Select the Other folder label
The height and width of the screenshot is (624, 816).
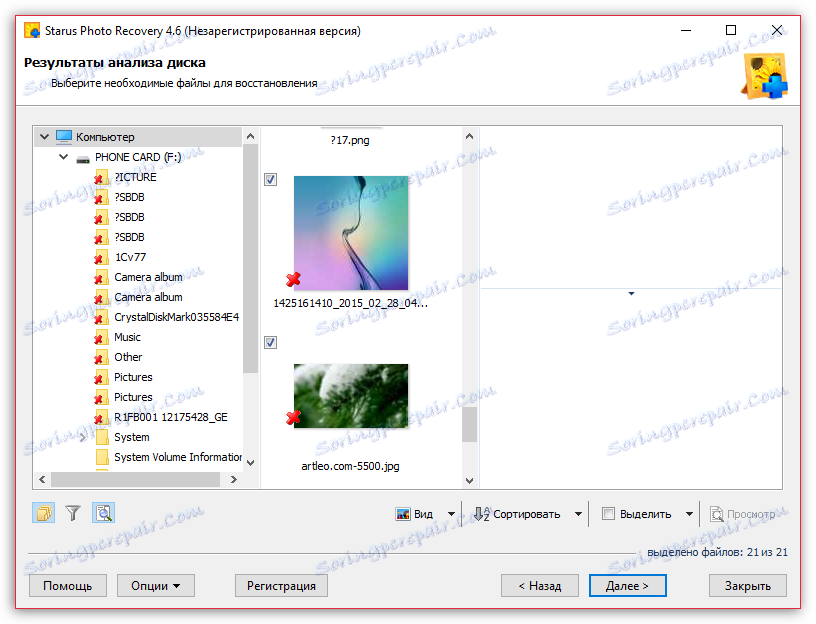pos(128,357)
